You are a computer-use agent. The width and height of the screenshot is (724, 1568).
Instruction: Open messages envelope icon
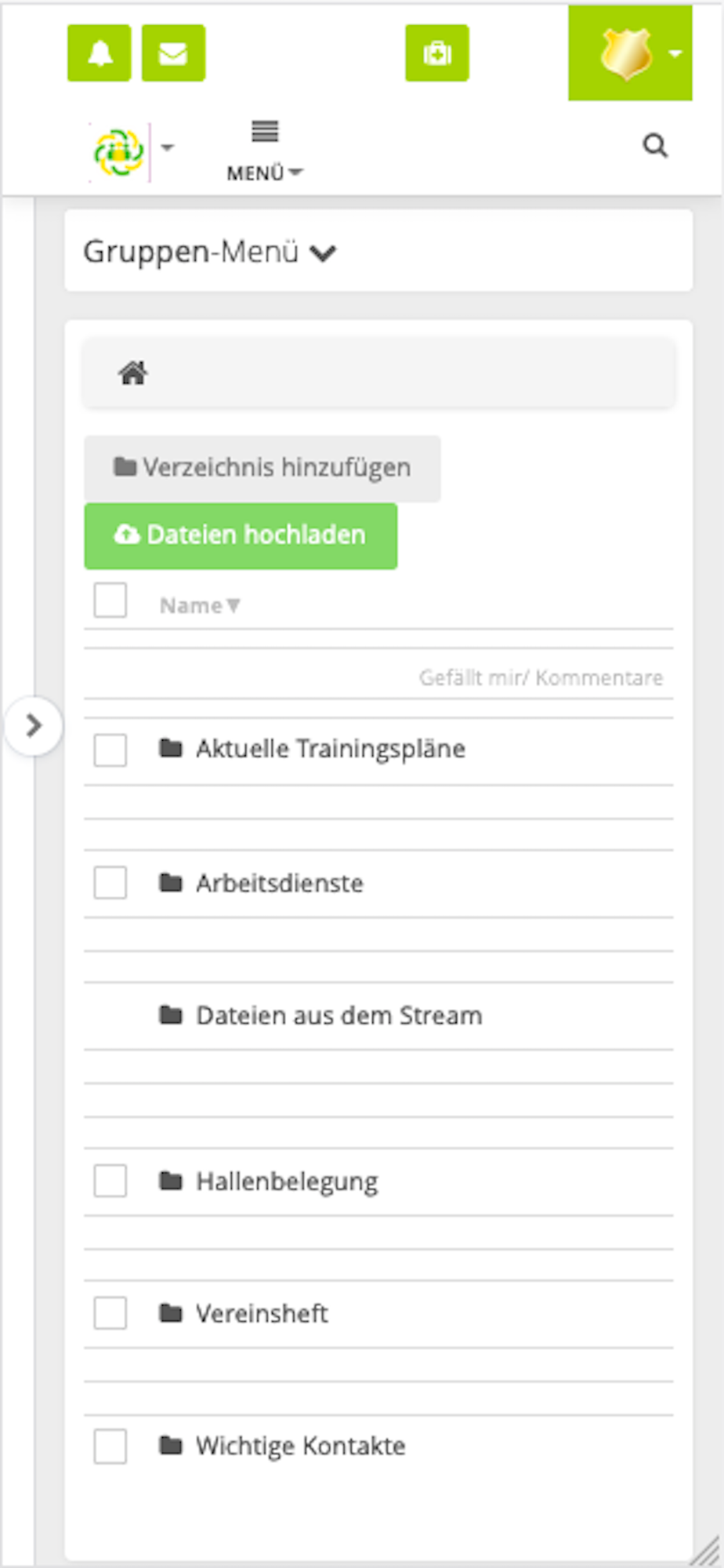173,53
